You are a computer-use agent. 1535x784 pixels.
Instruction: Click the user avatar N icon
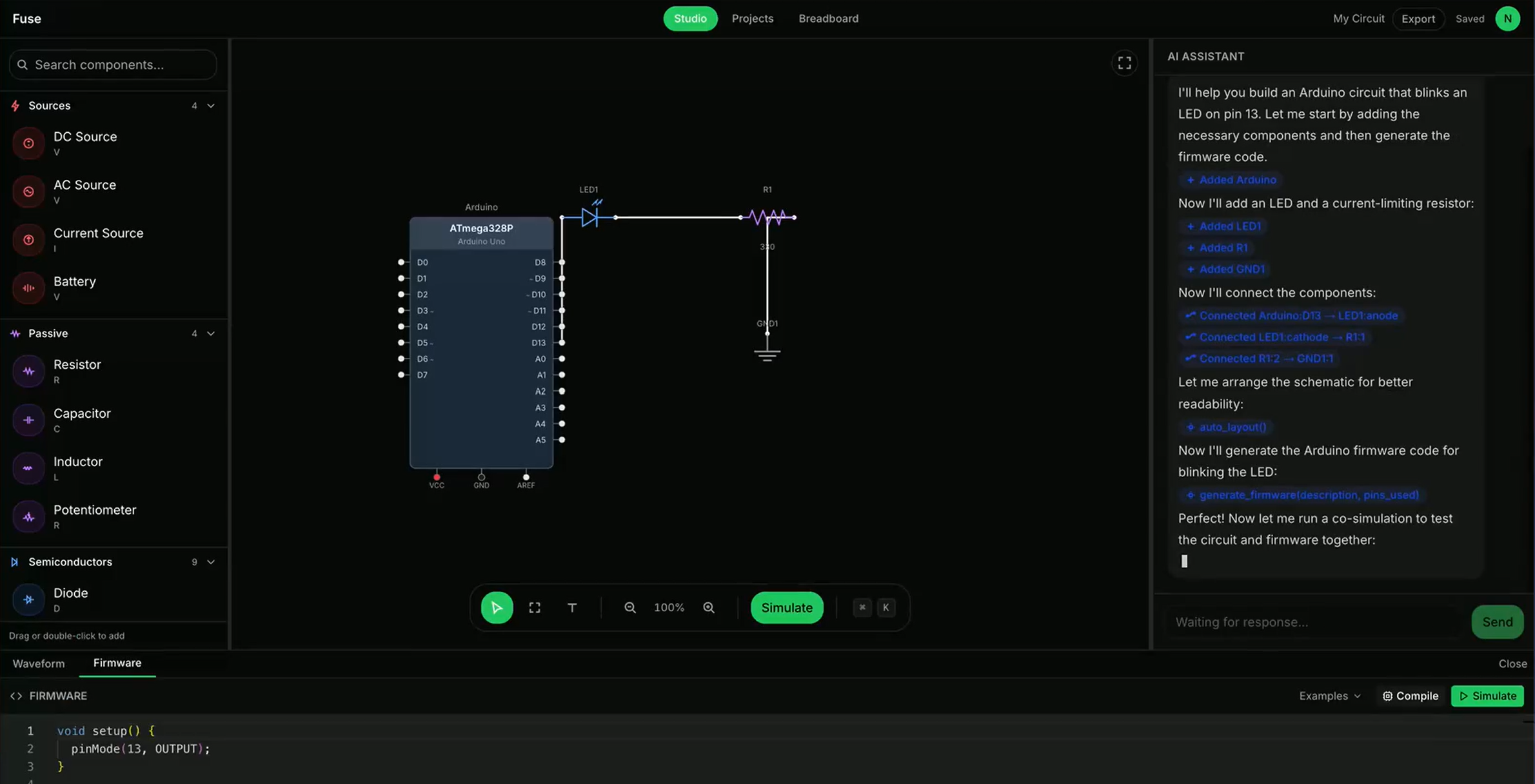tap(1507, 19)
